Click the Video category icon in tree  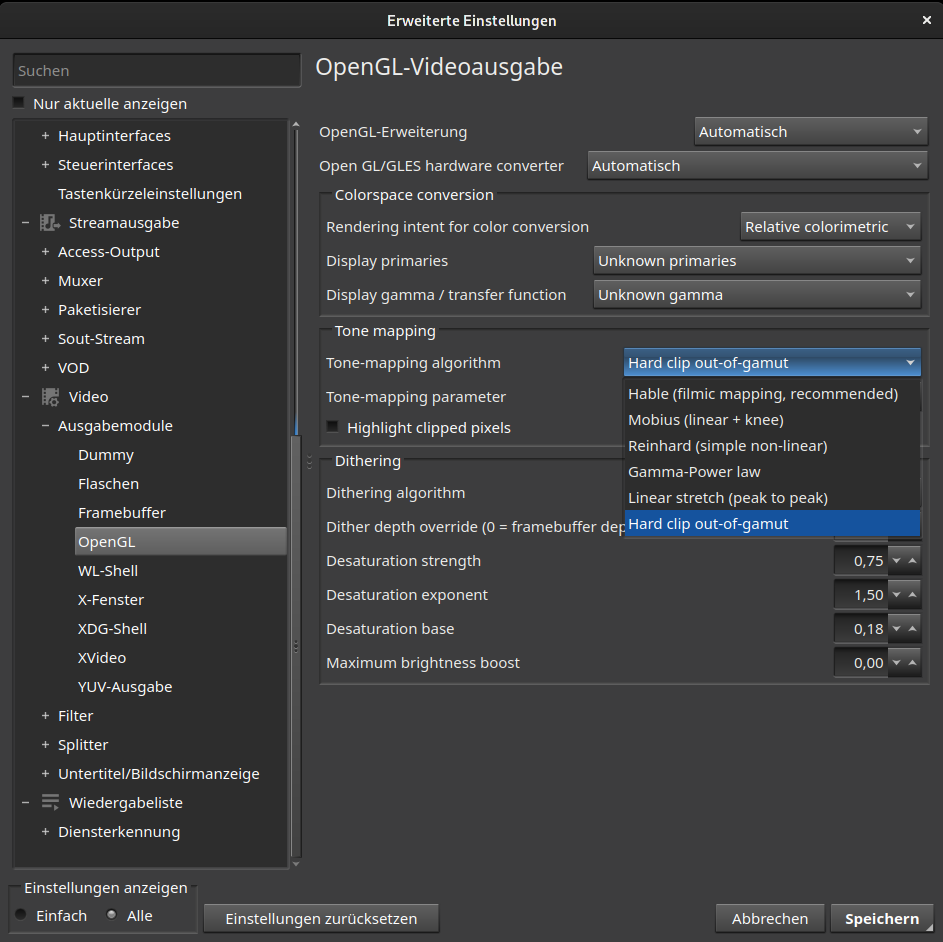(x=49, y=397)
